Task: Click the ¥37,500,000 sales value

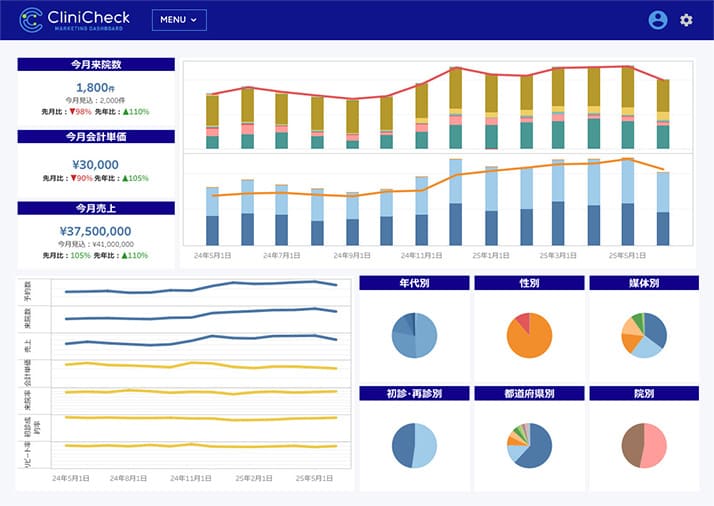Action: click(96, 231)
